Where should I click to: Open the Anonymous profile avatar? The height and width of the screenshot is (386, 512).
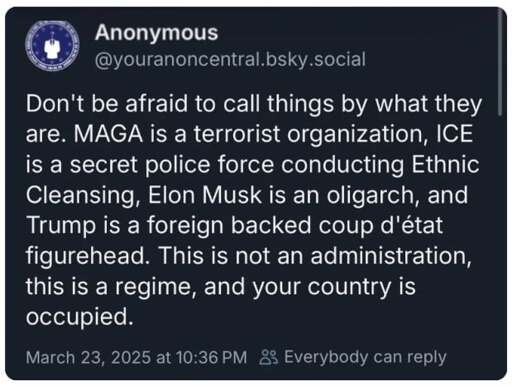click(52, 46)
